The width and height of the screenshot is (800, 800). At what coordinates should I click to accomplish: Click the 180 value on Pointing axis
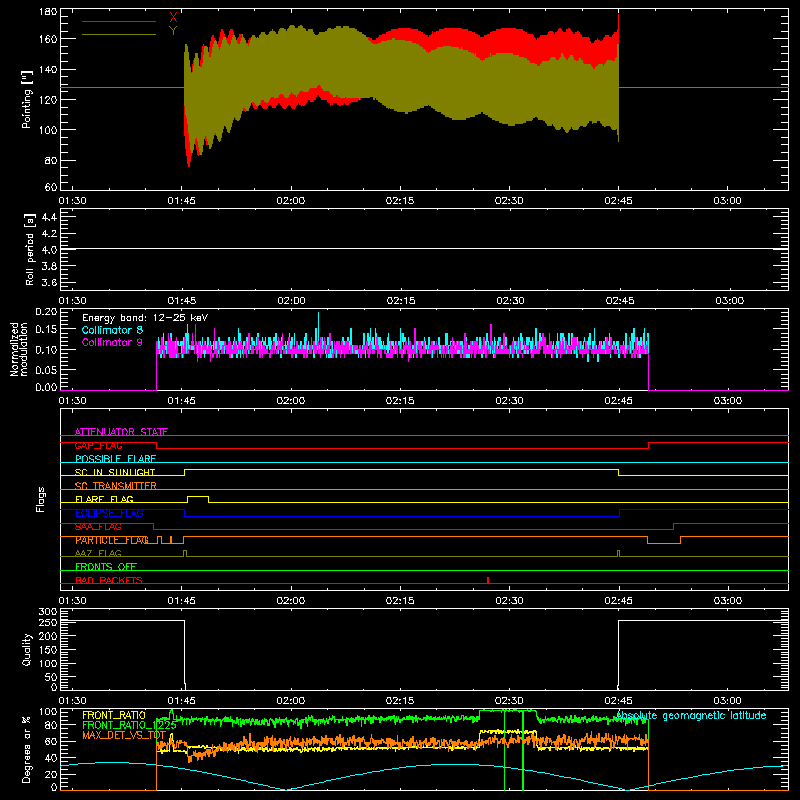pos(48,12)
